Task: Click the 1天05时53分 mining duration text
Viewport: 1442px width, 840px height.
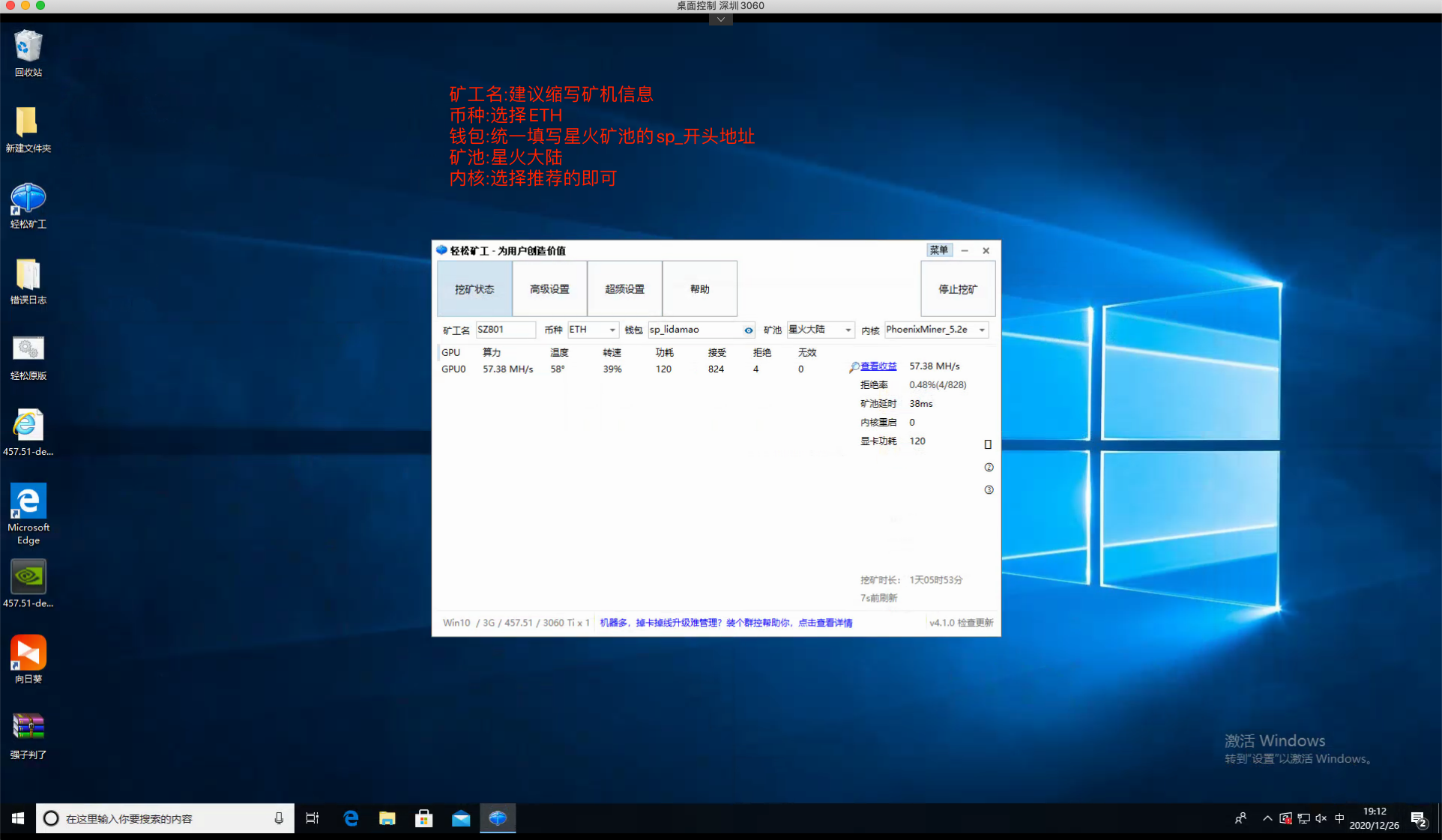Action: (936, 580)
